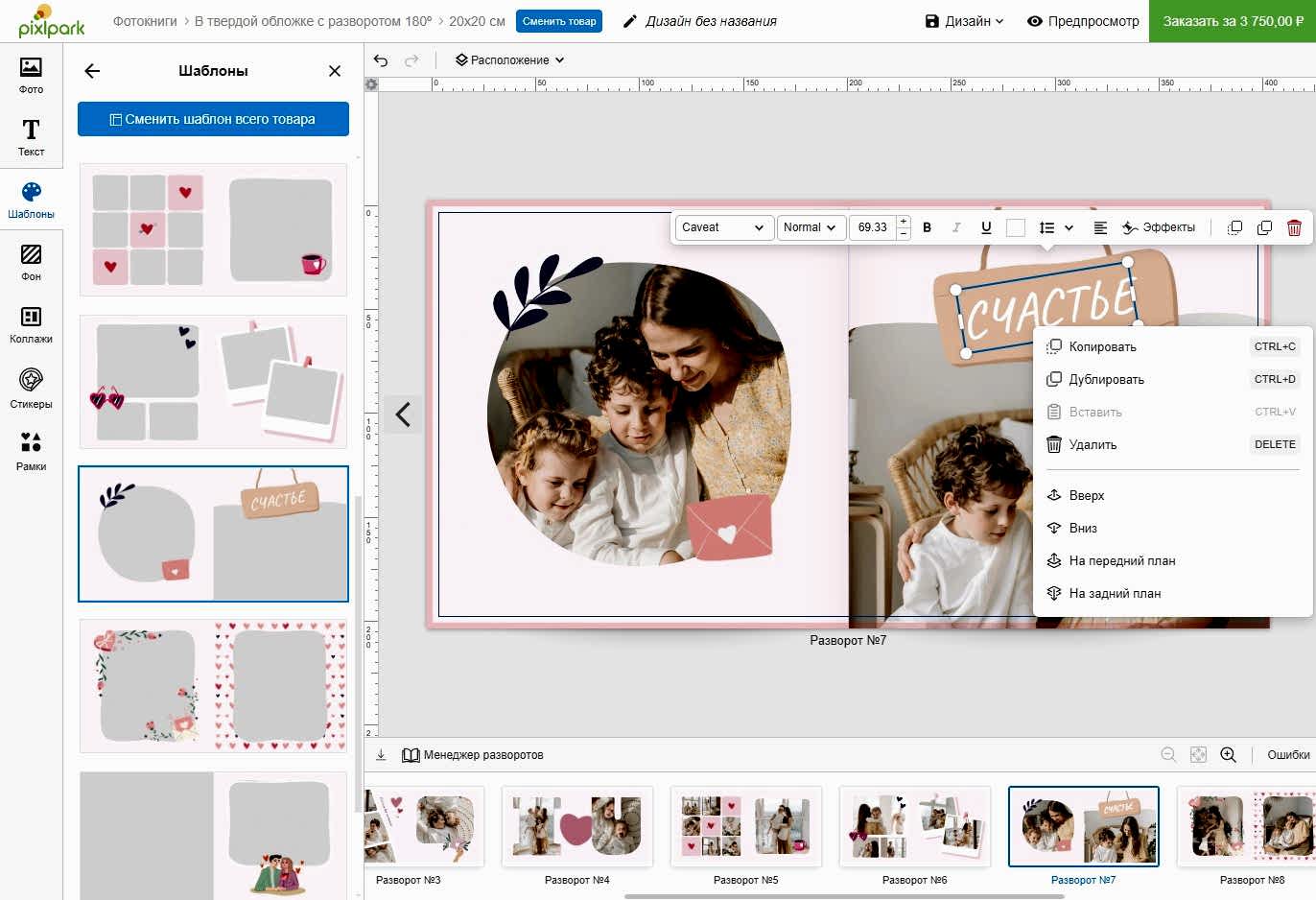Screen dimensions: 1316x900
Task: Delete text with red trash icon
Action: 1294,227
